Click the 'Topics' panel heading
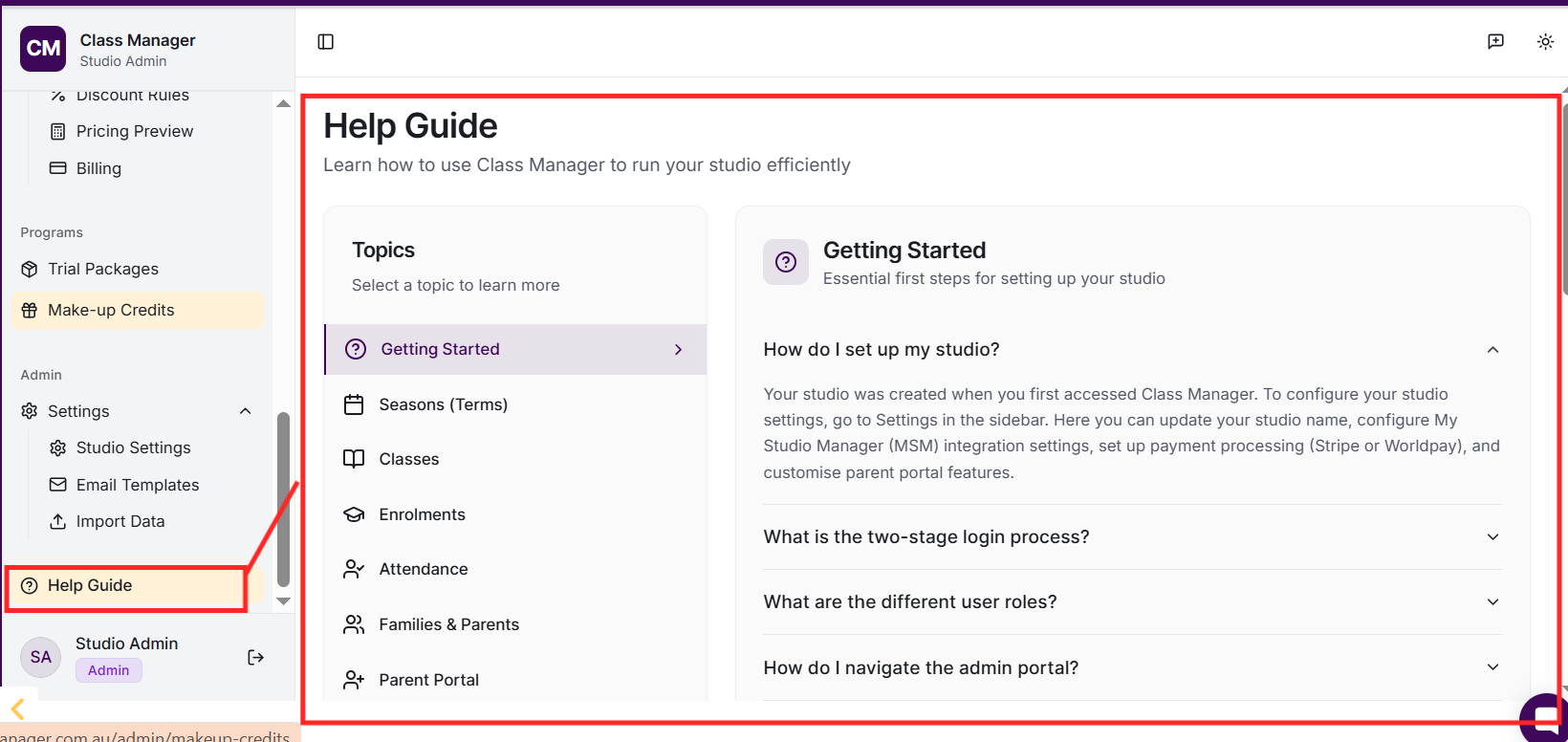Screen dimensions: 1568x742 (x=383, y=251)
